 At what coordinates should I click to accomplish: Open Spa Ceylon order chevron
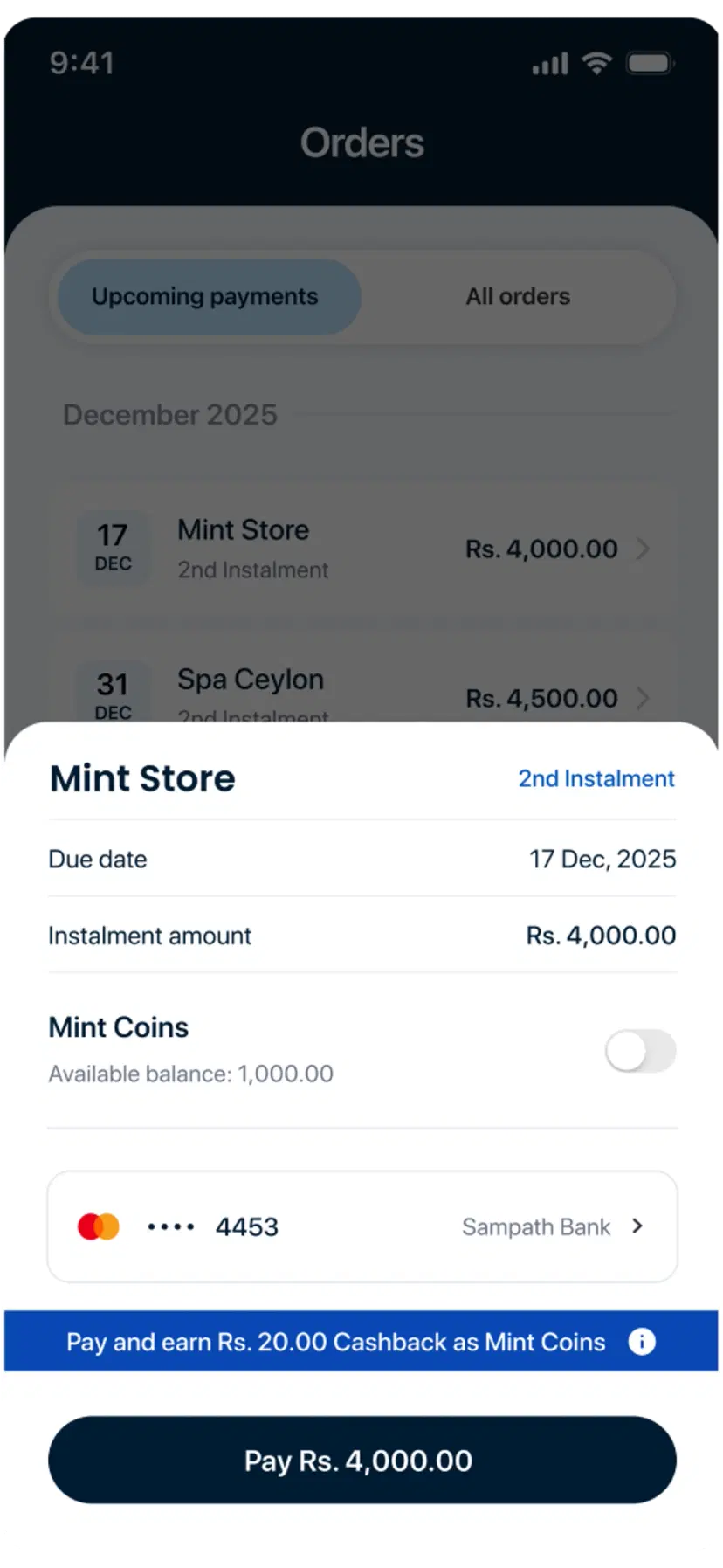point(643,698)
